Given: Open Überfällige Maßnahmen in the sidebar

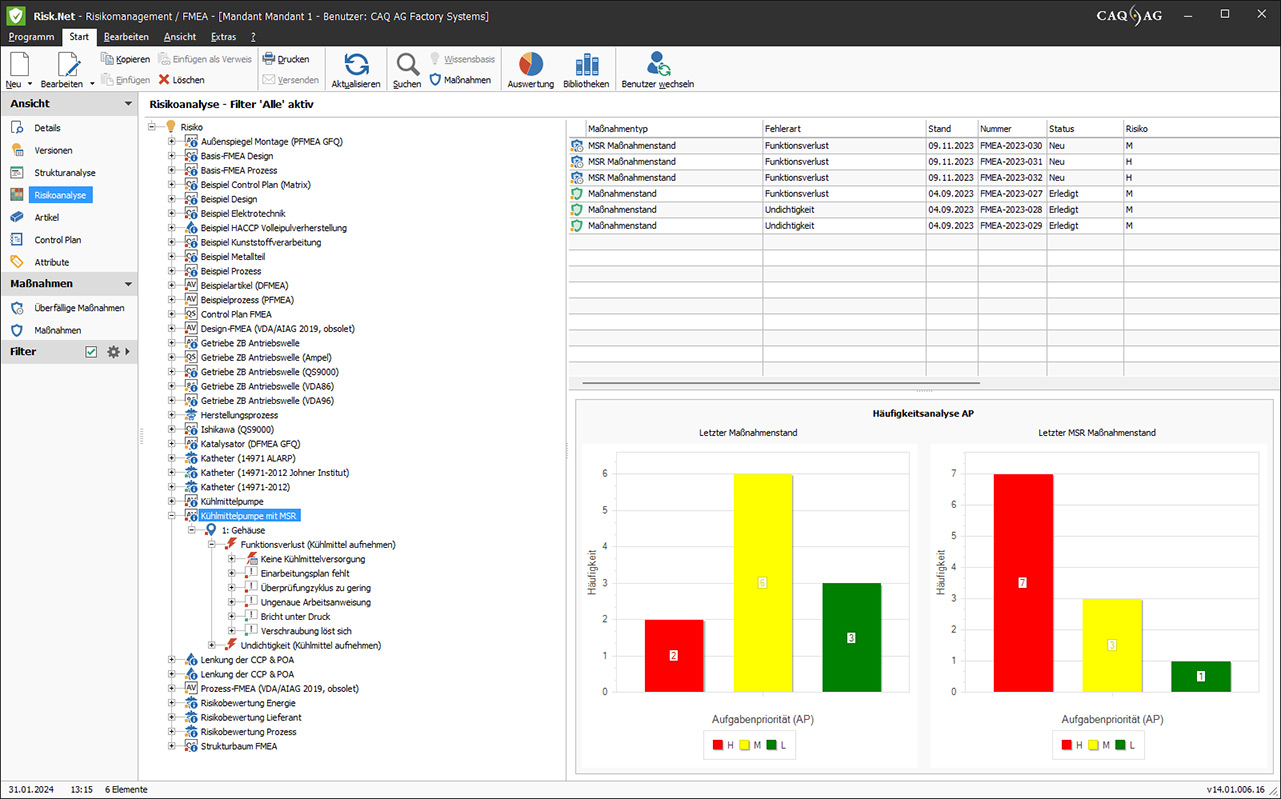Looking at the screenshot, I should click(79, 308).
